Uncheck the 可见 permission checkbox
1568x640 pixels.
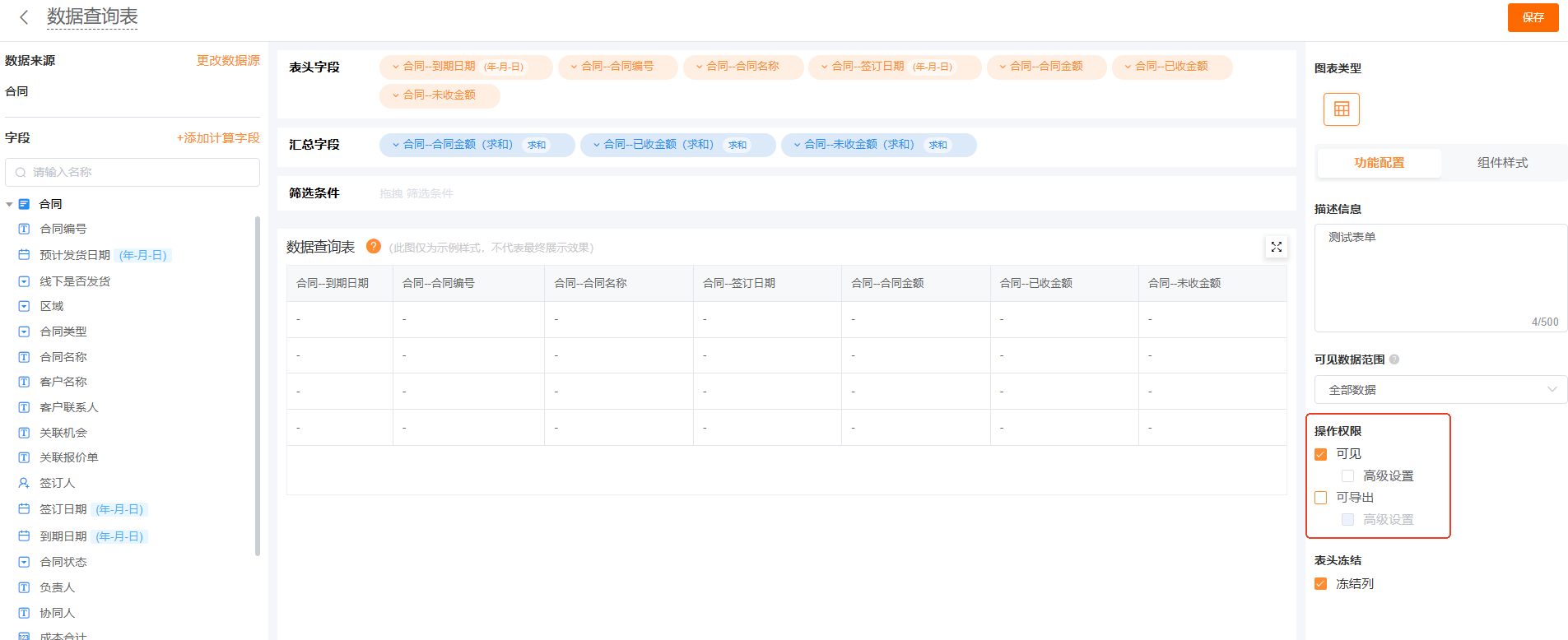(1321, 454)
